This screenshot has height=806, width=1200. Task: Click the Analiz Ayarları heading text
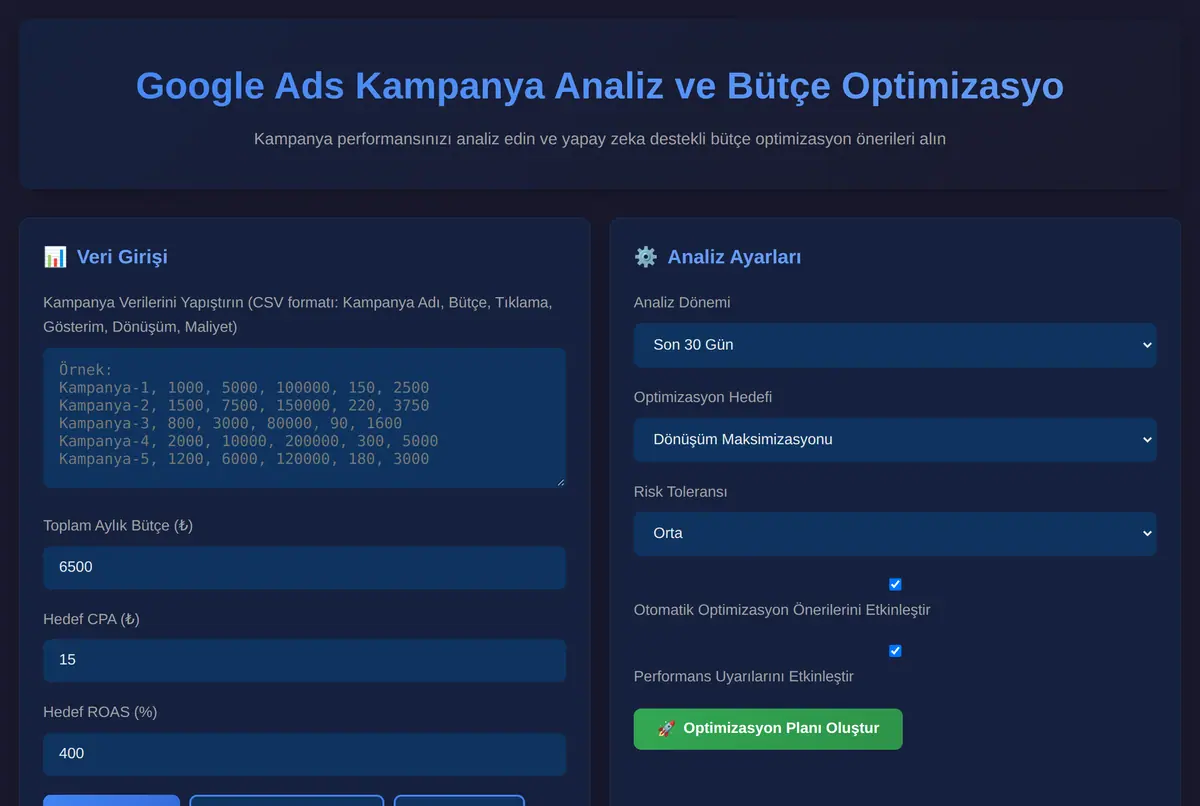pyautogui.click(x=734, y=257)
